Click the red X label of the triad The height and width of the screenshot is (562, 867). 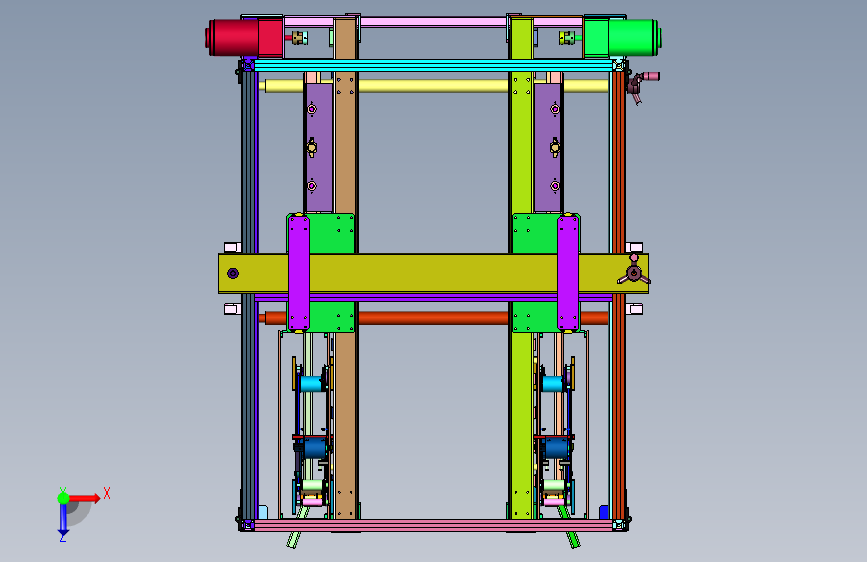point(107,493)
